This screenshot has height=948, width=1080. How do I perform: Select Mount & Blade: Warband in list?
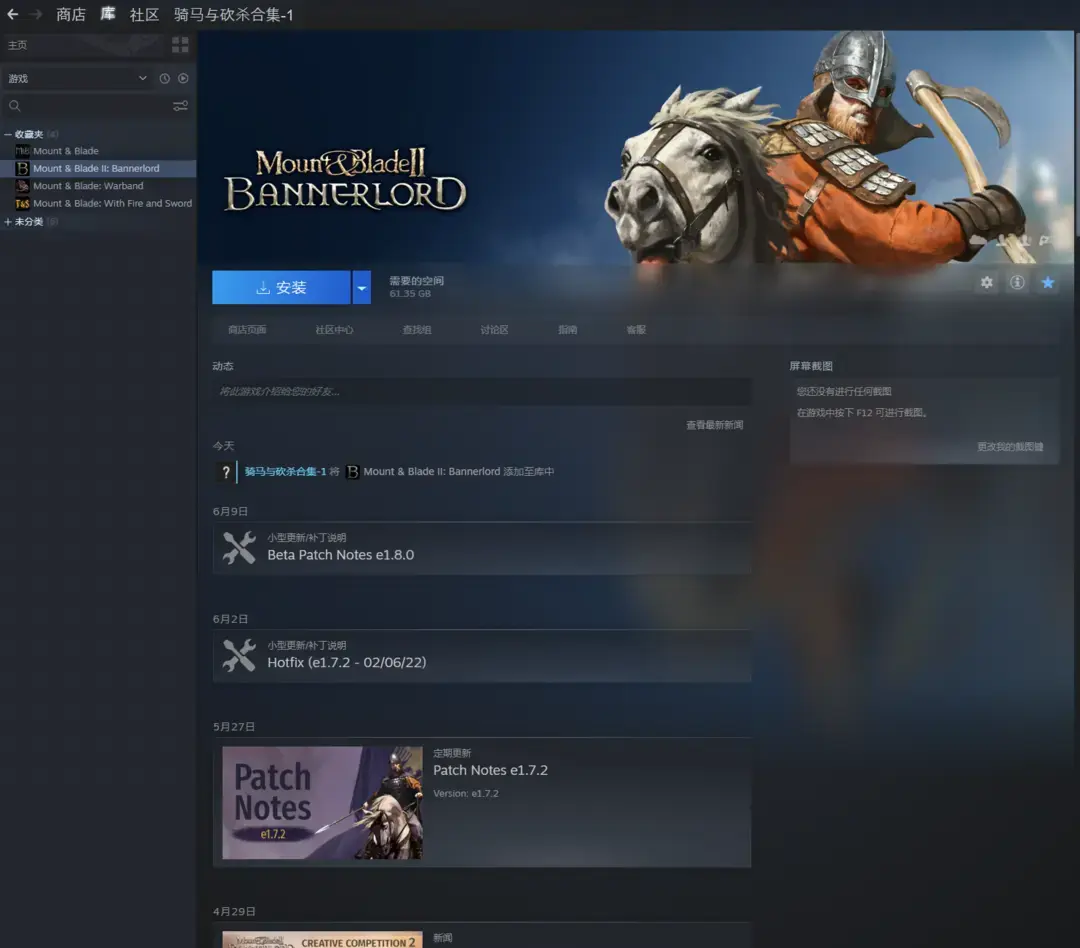pos(88,186)
